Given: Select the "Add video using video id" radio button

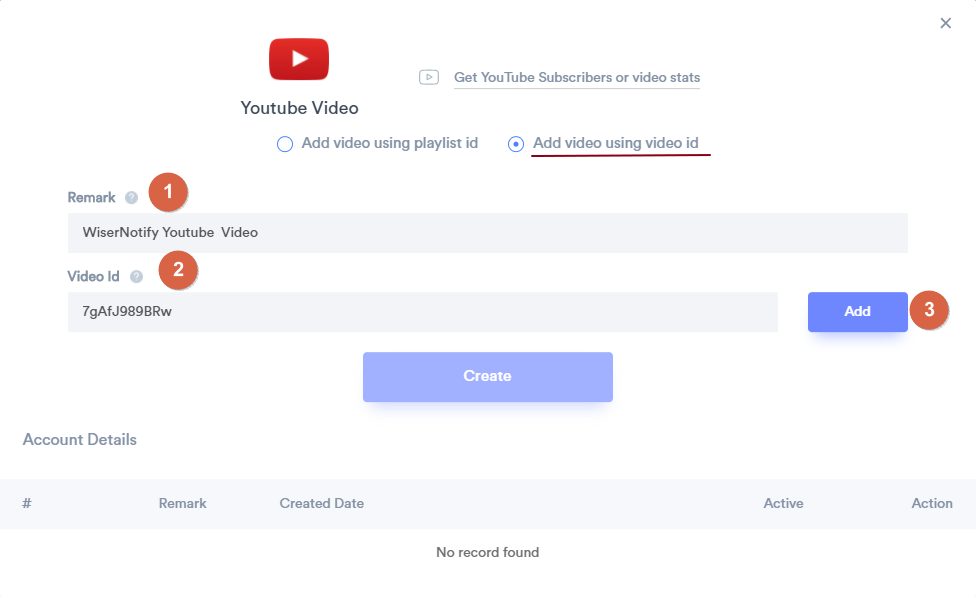Looking at the screenshot, I should point(516,144).
